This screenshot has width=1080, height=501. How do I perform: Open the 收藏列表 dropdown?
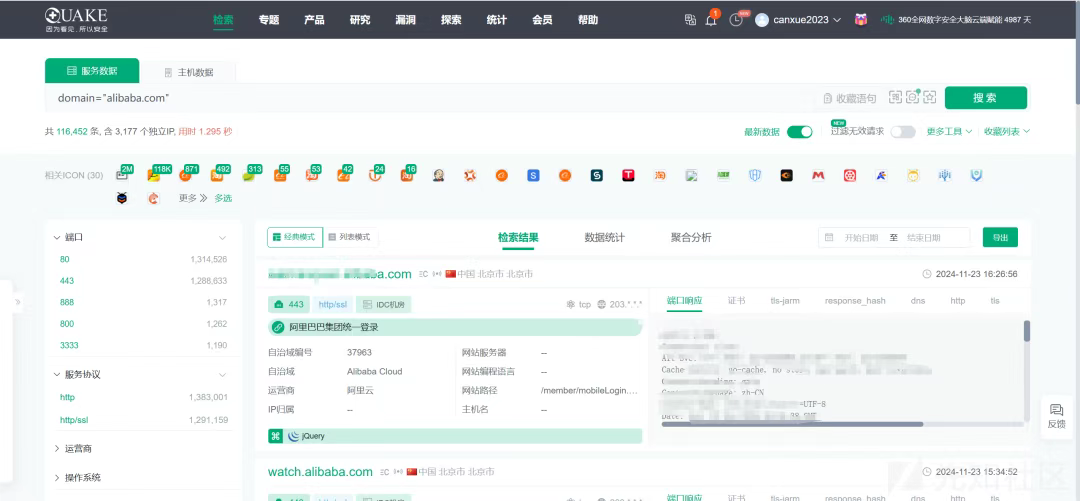click(x=1007, y=131)
